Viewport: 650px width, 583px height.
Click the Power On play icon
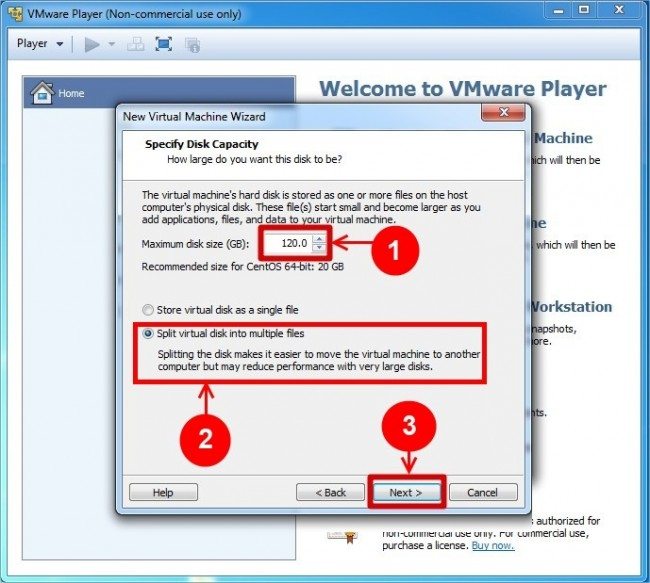point(92,44)
